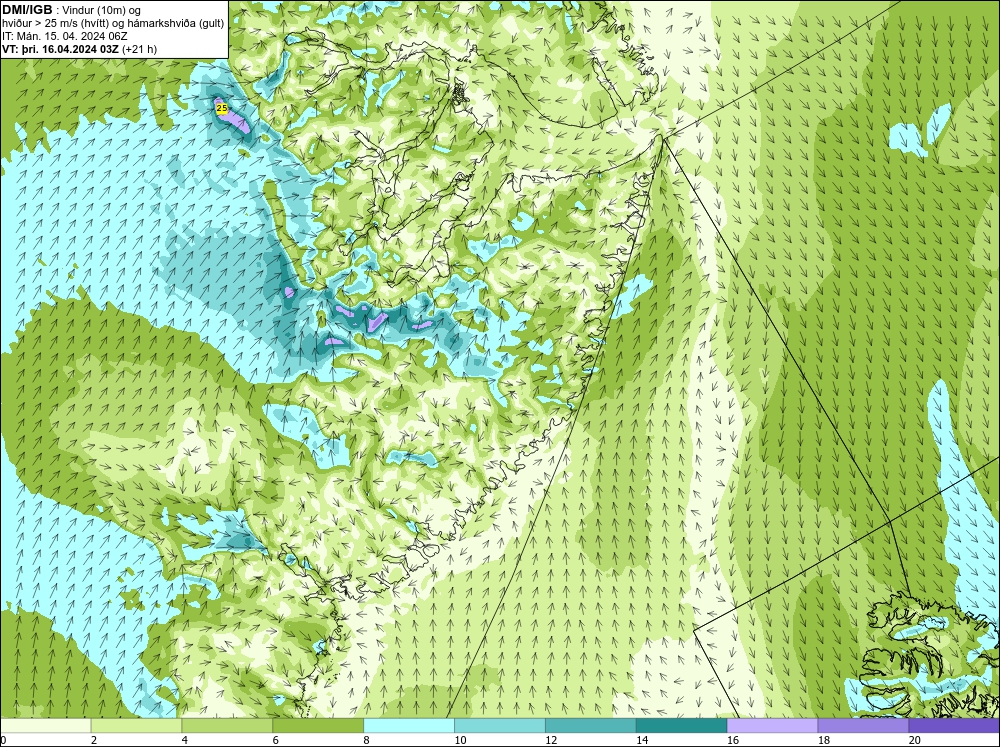Select the 16-18 m/s legend color
Screen dimensions: 1000x747
point(772,726)
